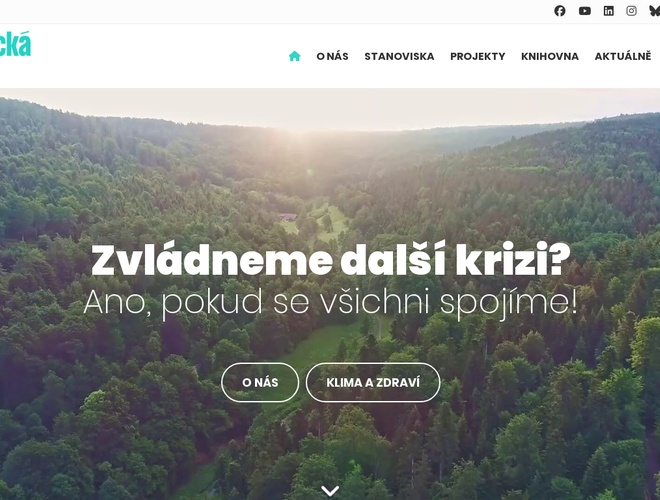Go to the home page via house icon

point(295,56)
